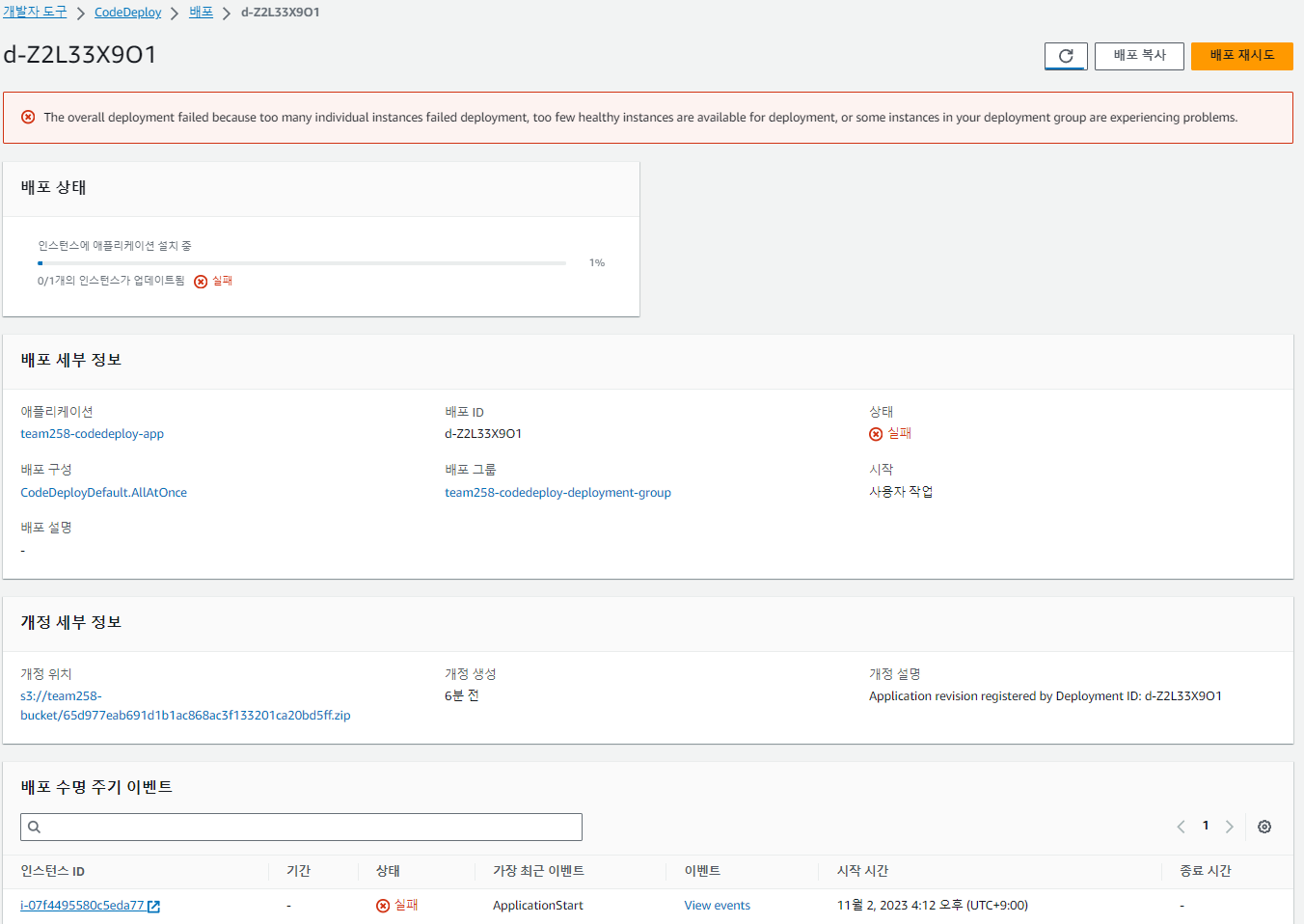Click the 배포 복사 button
This screenshot has height=924, width=1304.
[1139, 56]
